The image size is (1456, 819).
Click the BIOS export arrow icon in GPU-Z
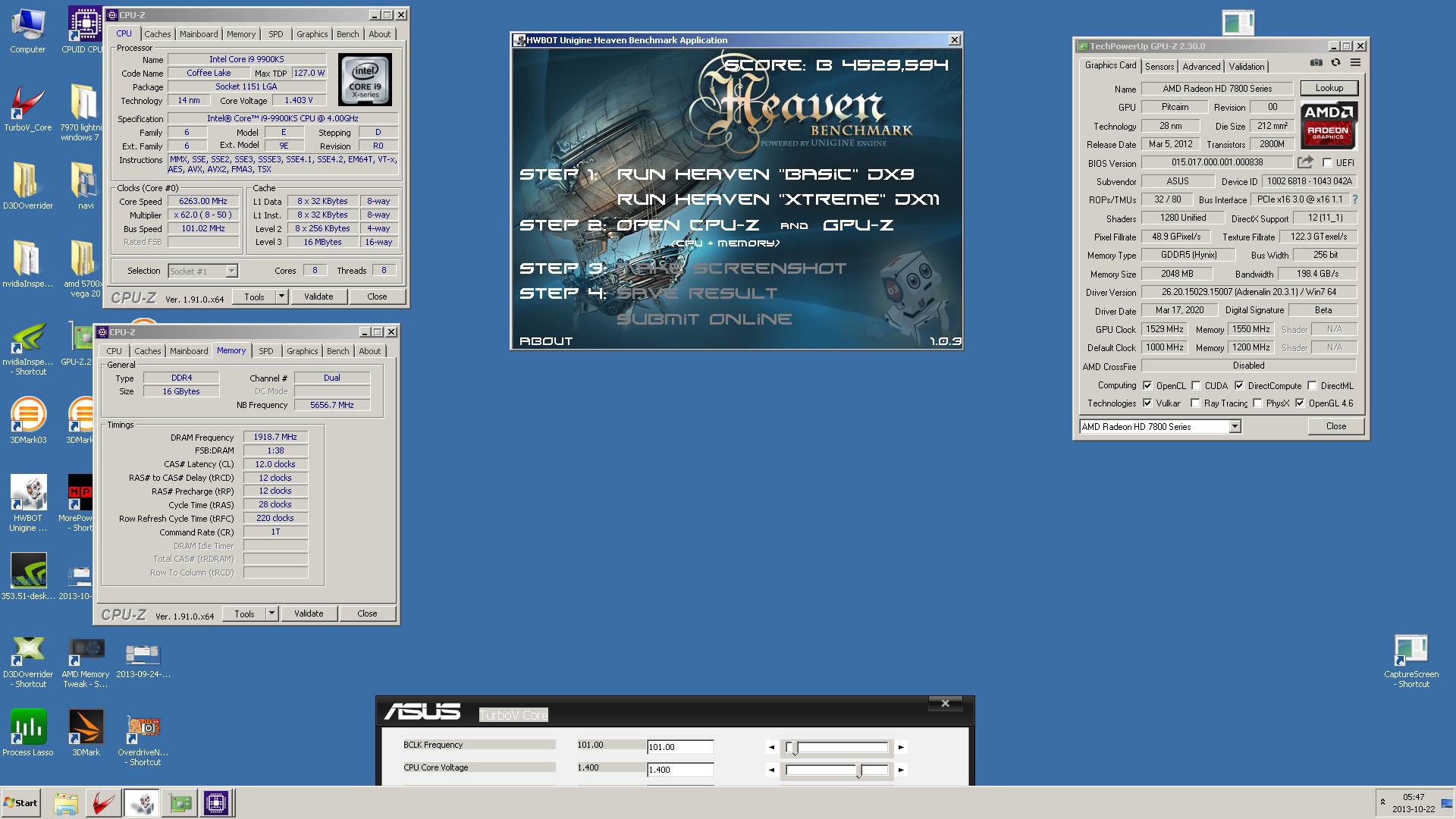pos(1305,162)
